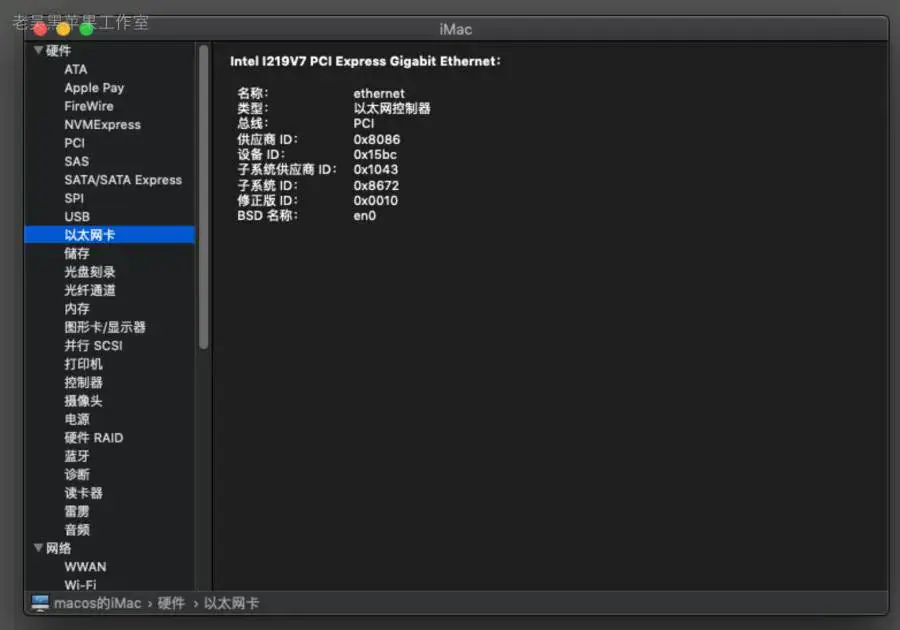Image resolution: width=900 pixels, height=630 pixels.
Task: Open the 摄像头 camera entry
Action: pos(83,400)
